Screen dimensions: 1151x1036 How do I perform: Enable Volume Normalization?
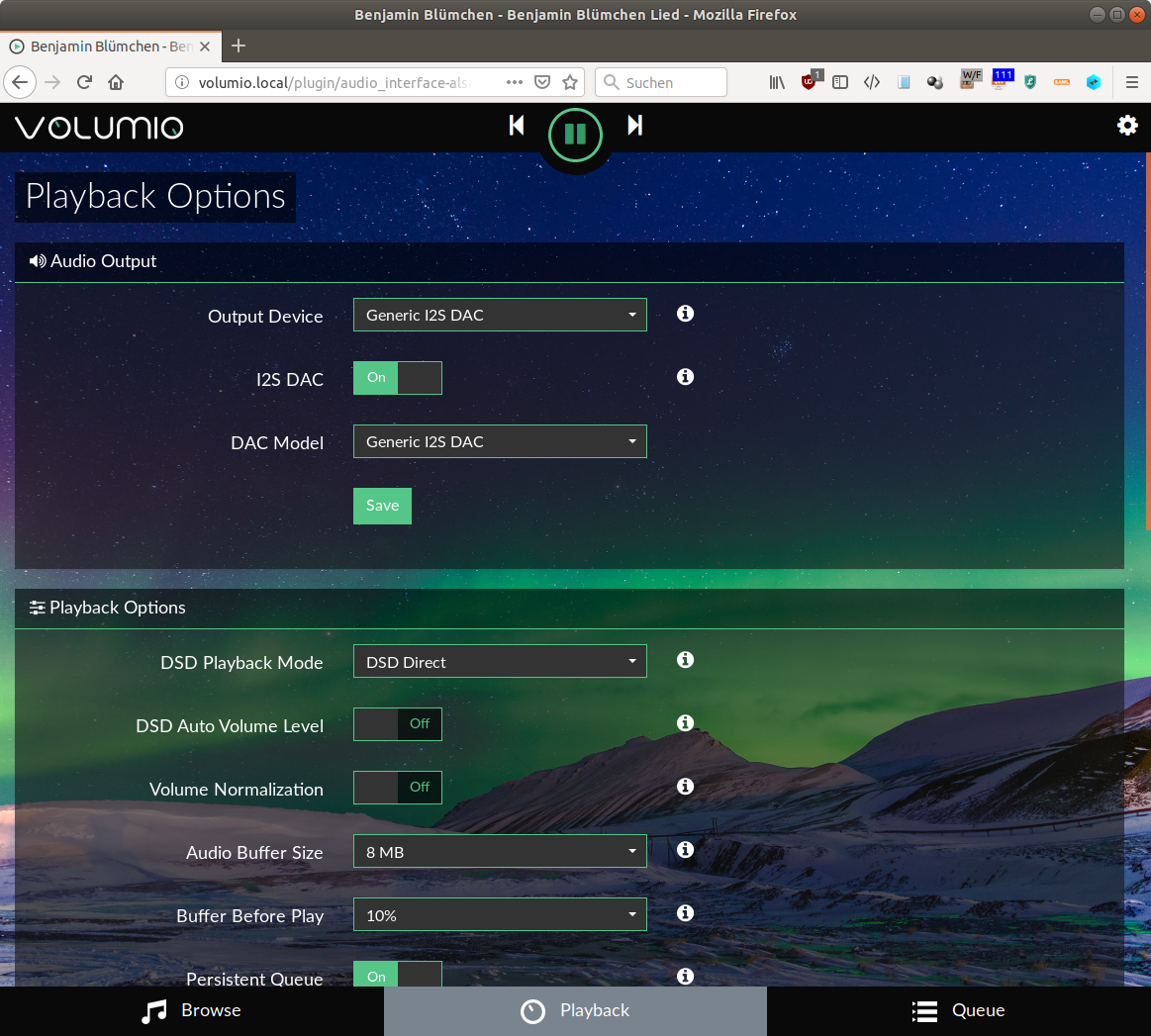point(398,788)
